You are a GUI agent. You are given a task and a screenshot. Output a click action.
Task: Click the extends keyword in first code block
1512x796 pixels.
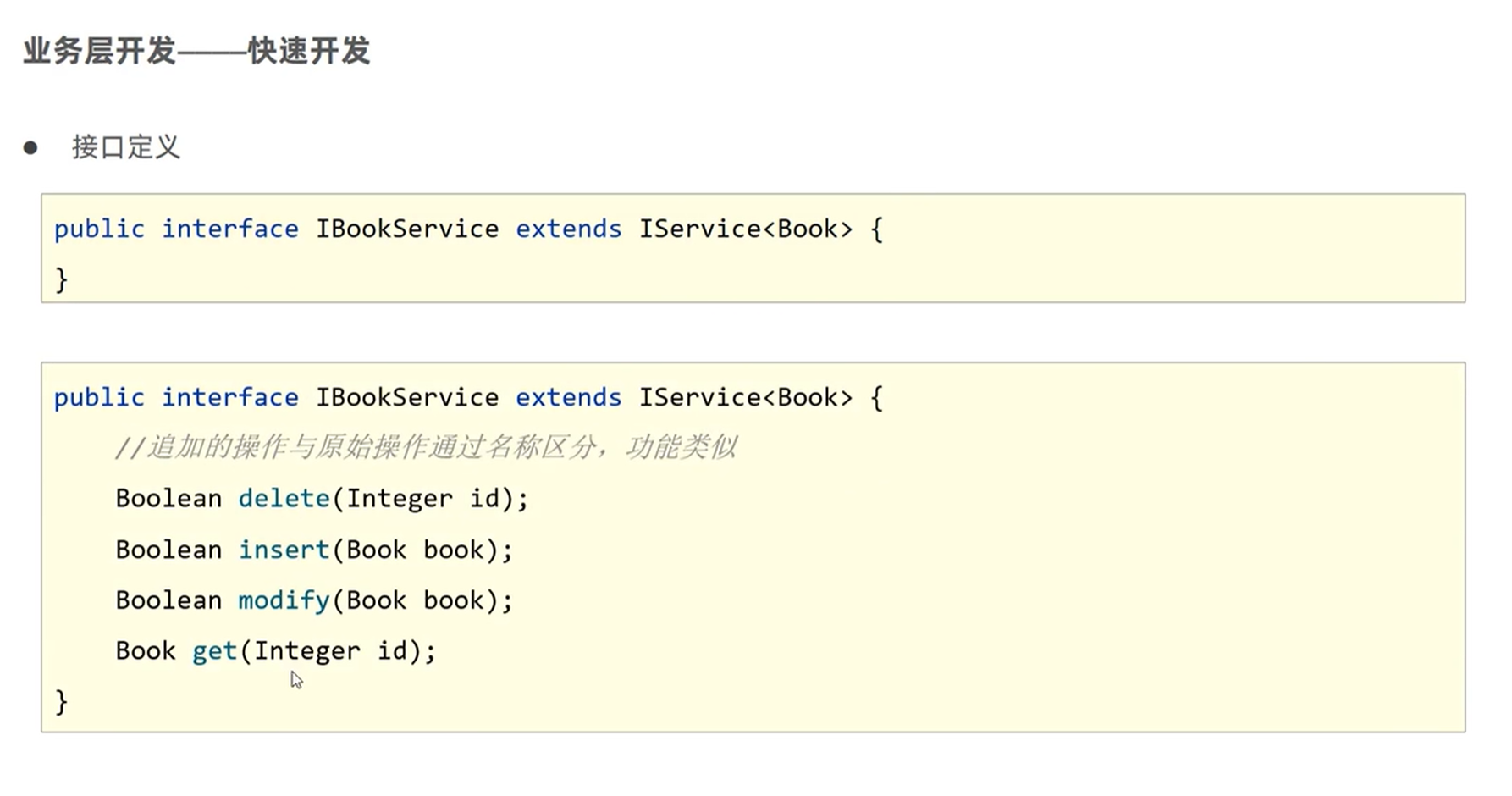pyautogui.click(x=568, y=229)
